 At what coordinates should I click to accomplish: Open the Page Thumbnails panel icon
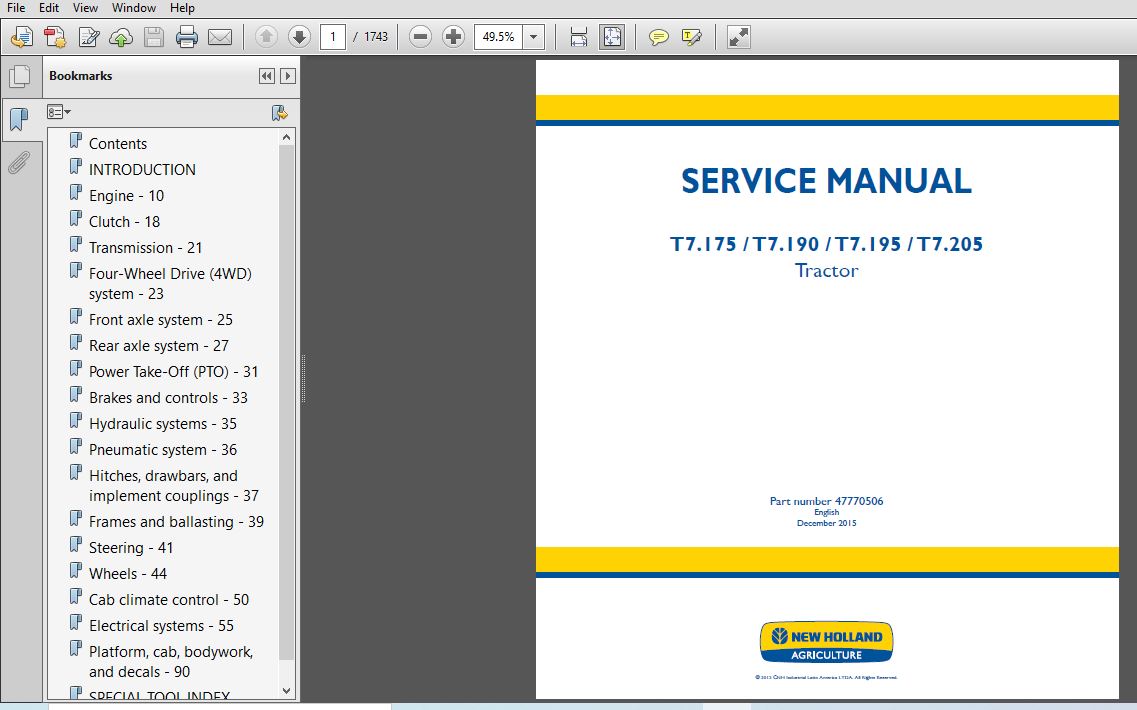pos(20,76)
